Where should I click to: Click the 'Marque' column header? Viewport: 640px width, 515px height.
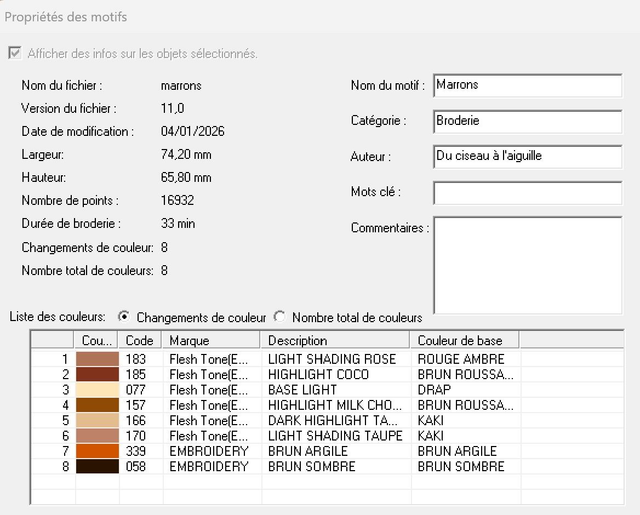pos(211,340)
